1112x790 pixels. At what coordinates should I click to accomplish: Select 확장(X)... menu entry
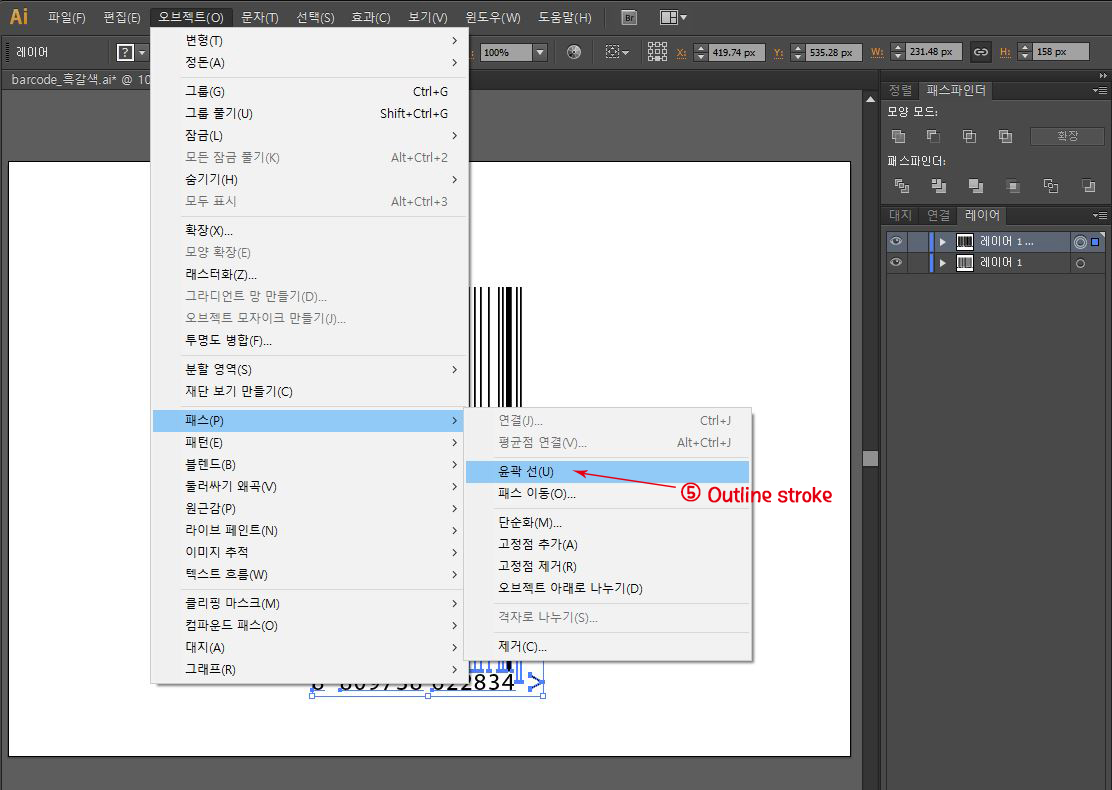pos(310,230)
